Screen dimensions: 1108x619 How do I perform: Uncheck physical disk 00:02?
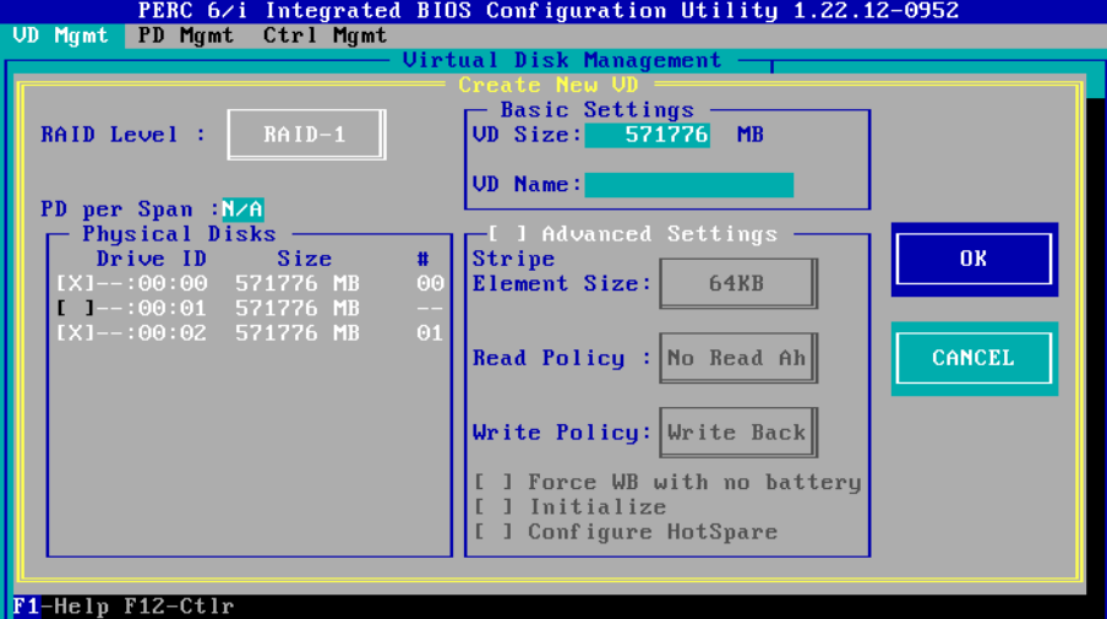pyautogui.click(x=75, y=333)
